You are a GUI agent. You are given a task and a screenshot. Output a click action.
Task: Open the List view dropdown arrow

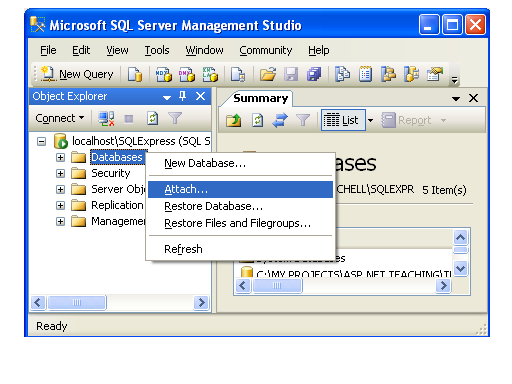click(x=370, y=120)
